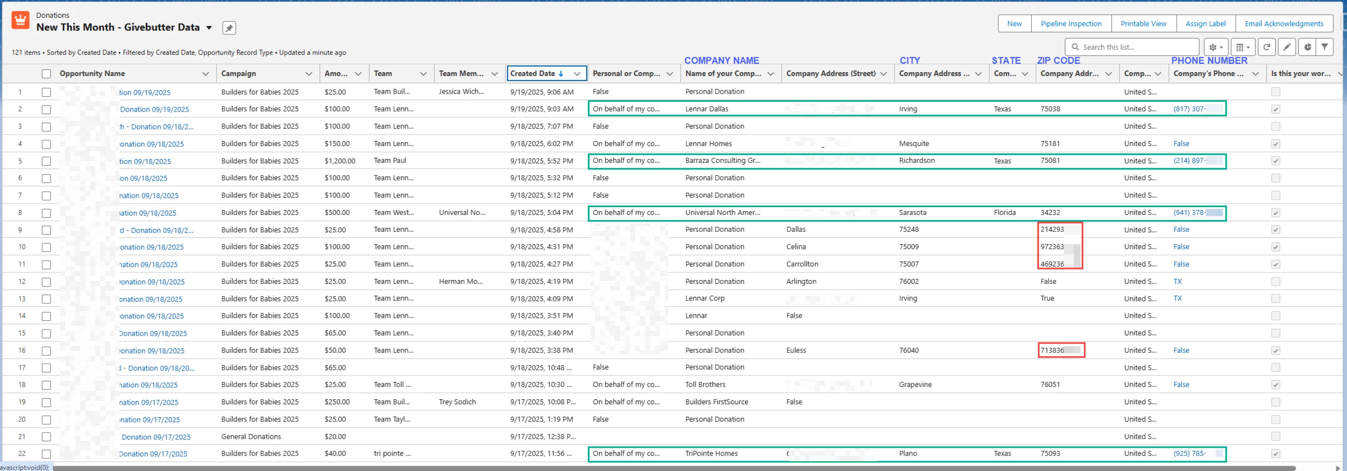Viewport: 1347px width, 471px height.
Task: Show charts using the pie chart icon
Action: [1306, 47]
